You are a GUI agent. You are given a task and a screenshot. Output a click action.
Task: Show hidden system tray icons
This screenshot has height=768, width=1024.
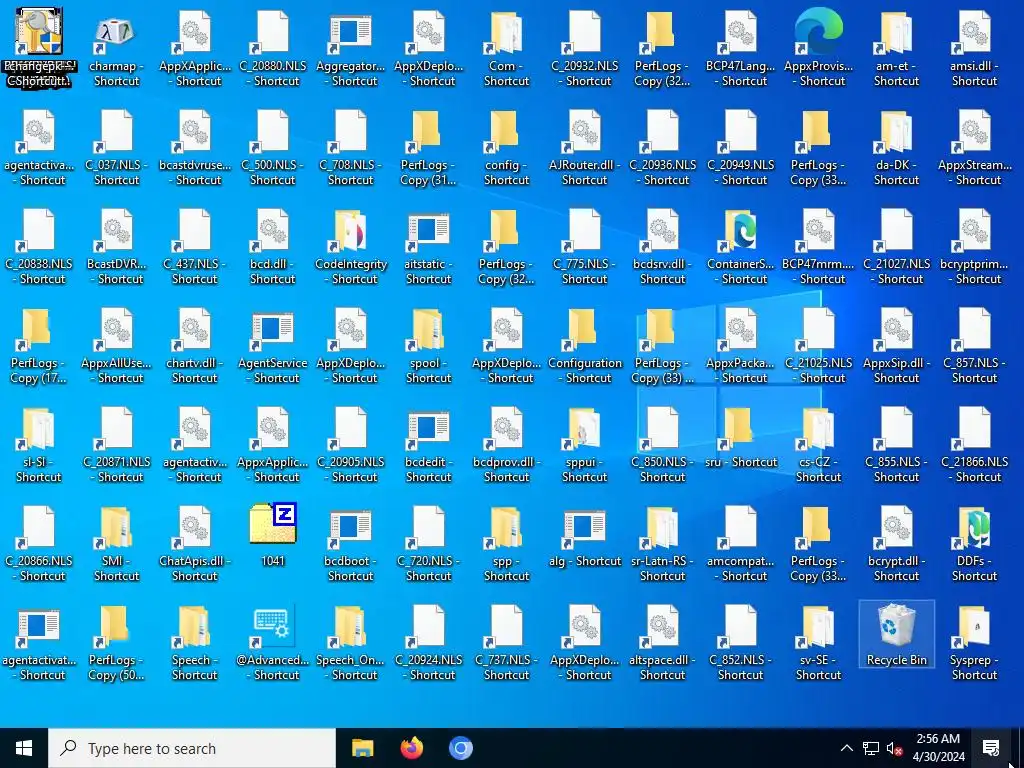pos(846,748)
